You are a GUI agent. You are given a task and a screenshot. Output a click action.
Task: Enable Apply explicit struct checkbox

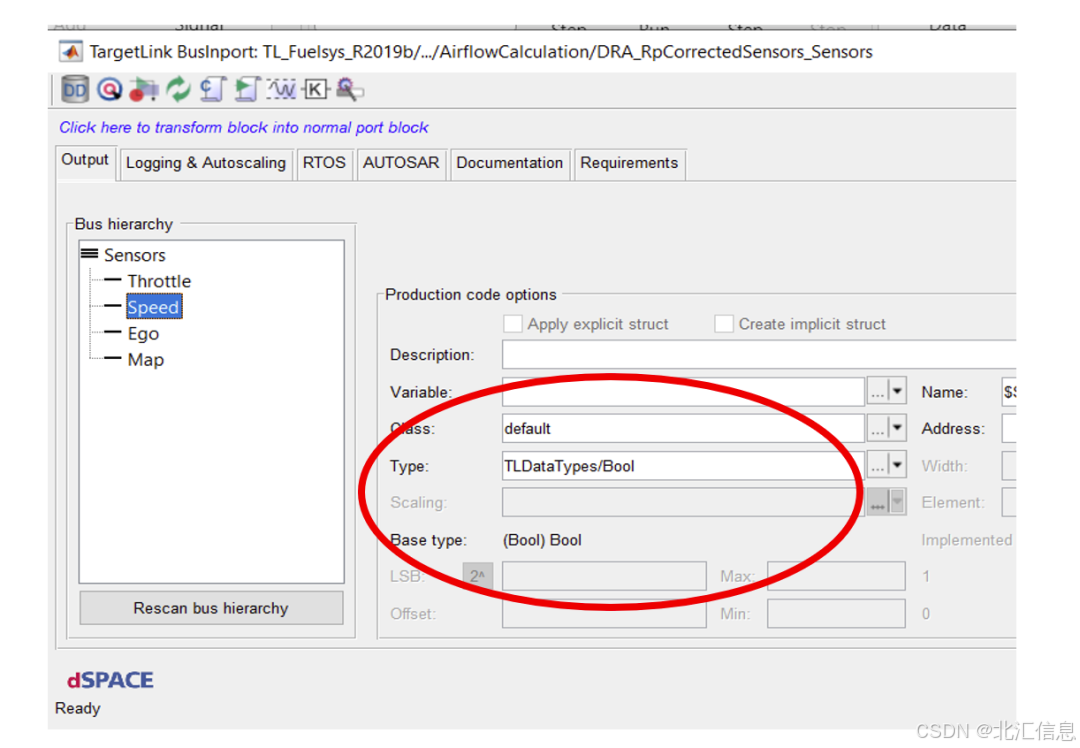[x=512, y=324]
